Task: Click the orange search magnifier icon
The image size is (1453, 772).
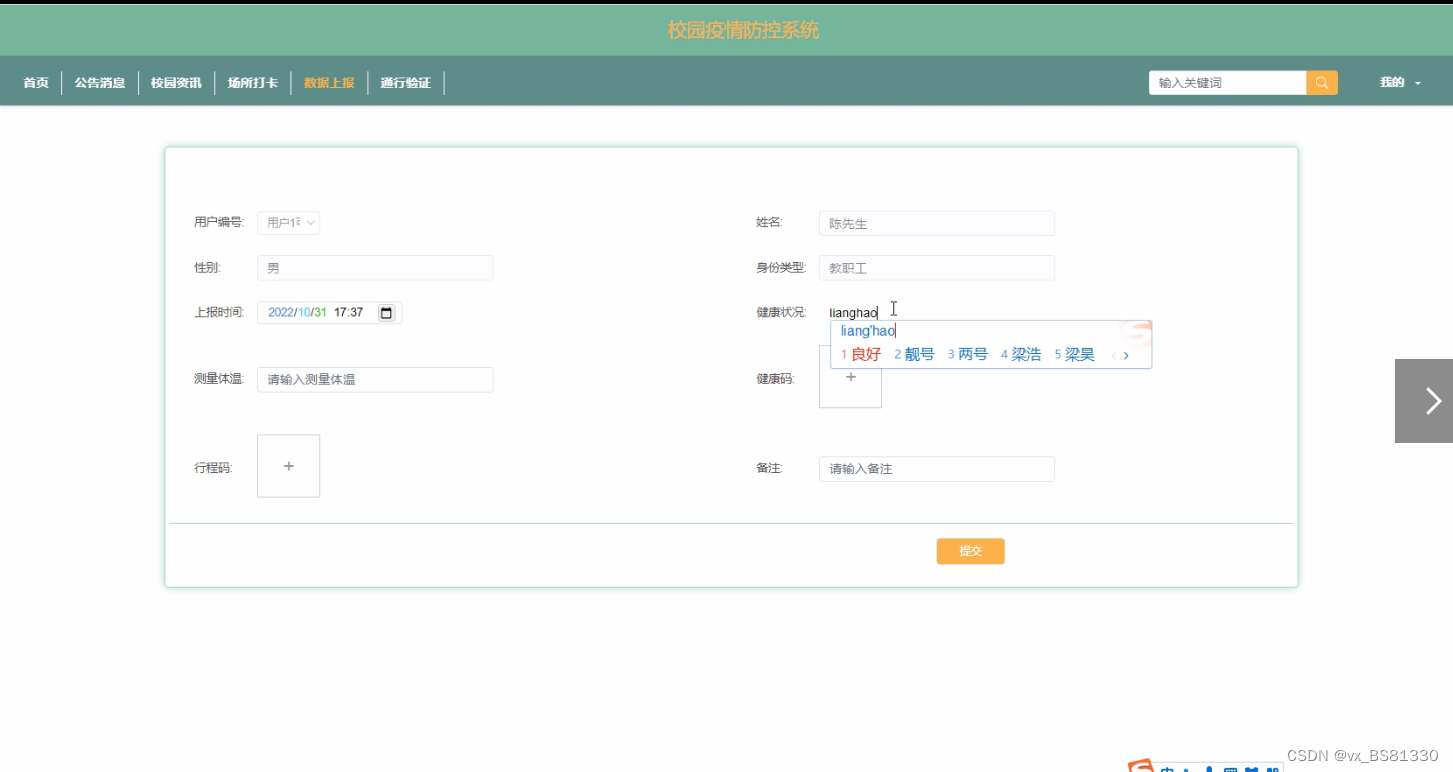Action: 1321,83
